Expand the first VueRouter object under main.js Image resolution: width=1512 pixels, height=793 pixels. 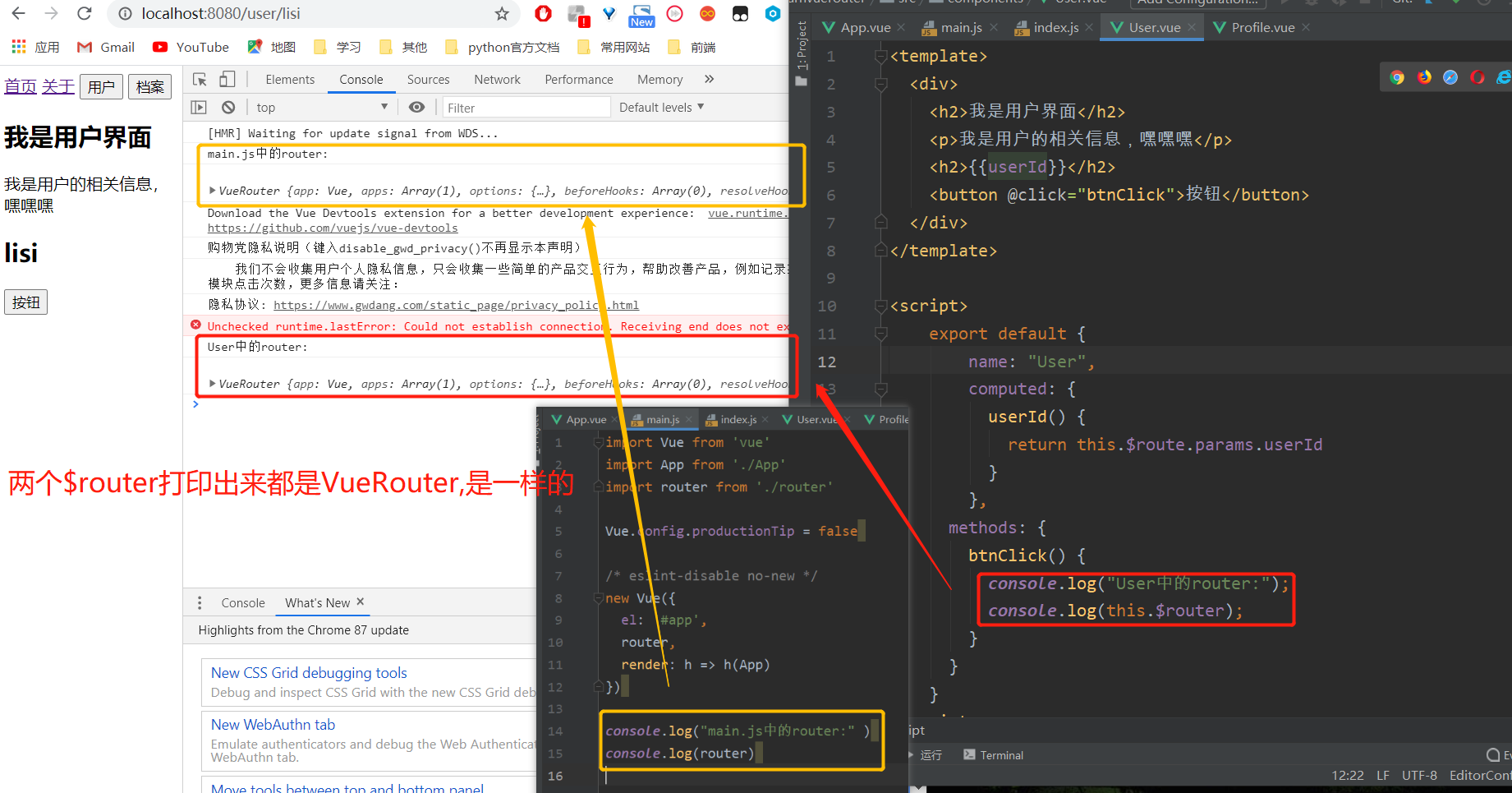213,191
